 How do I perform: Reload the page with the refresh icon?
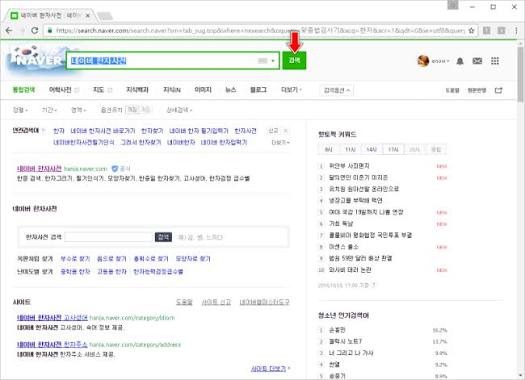(x=34, y=30)
